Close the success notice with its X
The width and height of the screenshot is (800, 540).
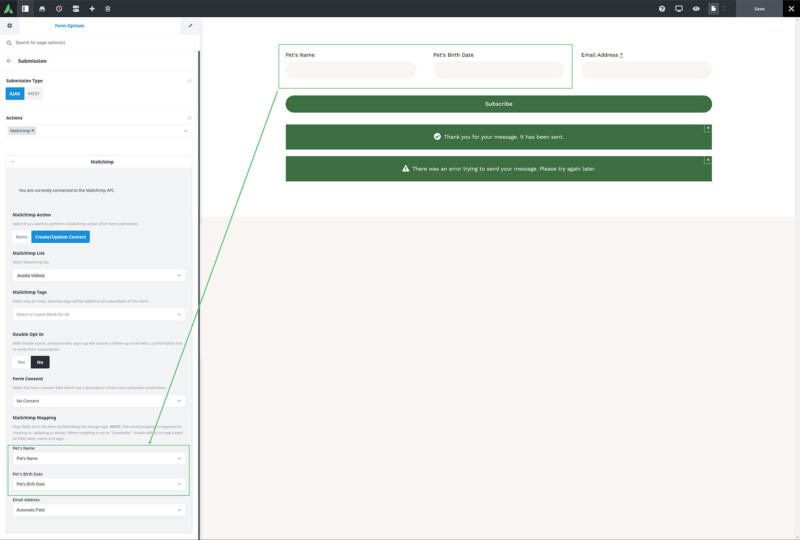click(x=708, y=128)
